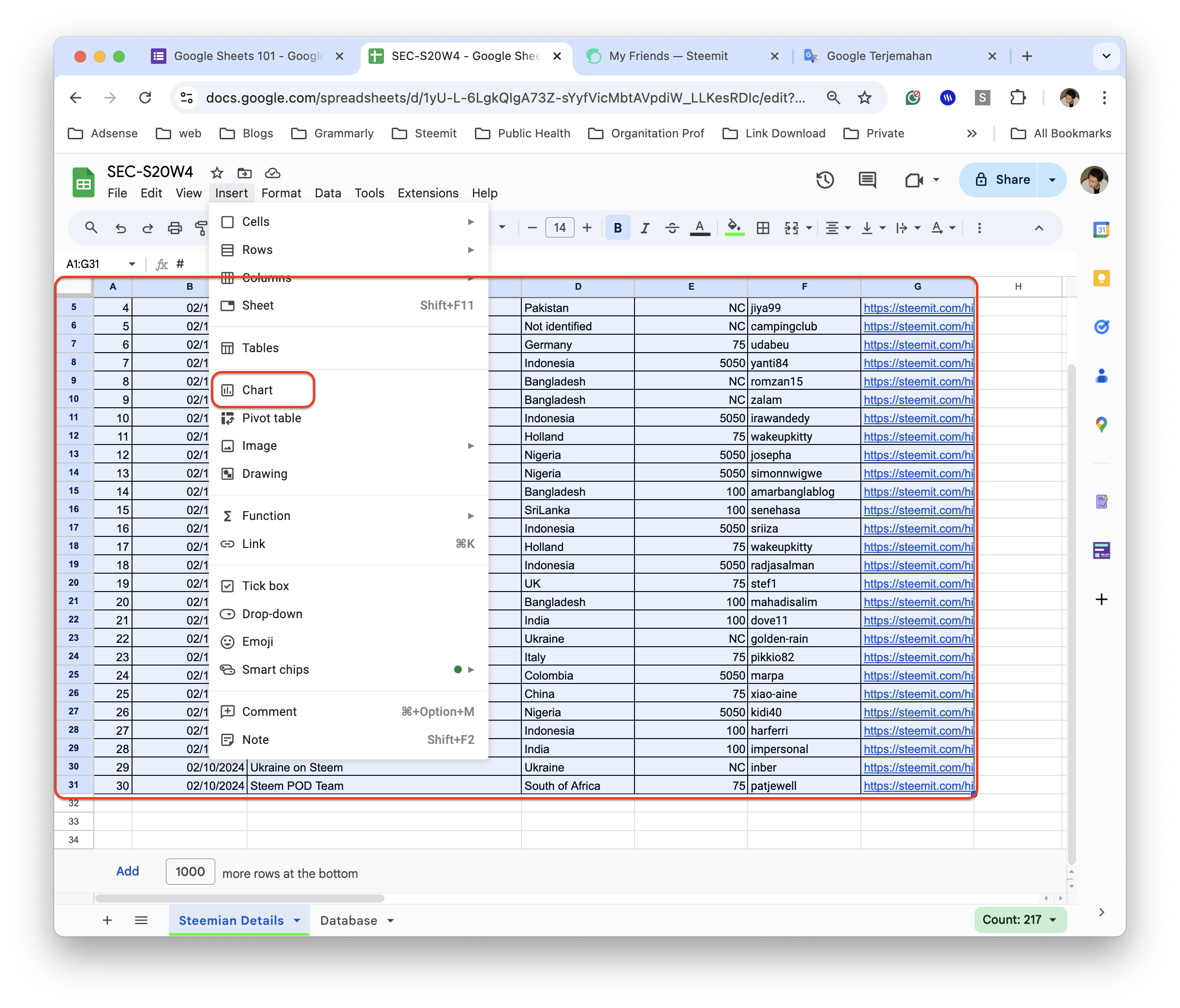This screenshot has width=1180, height=1008.
Task: Click the borders toolbar icon
Action: tap(763, 228)
